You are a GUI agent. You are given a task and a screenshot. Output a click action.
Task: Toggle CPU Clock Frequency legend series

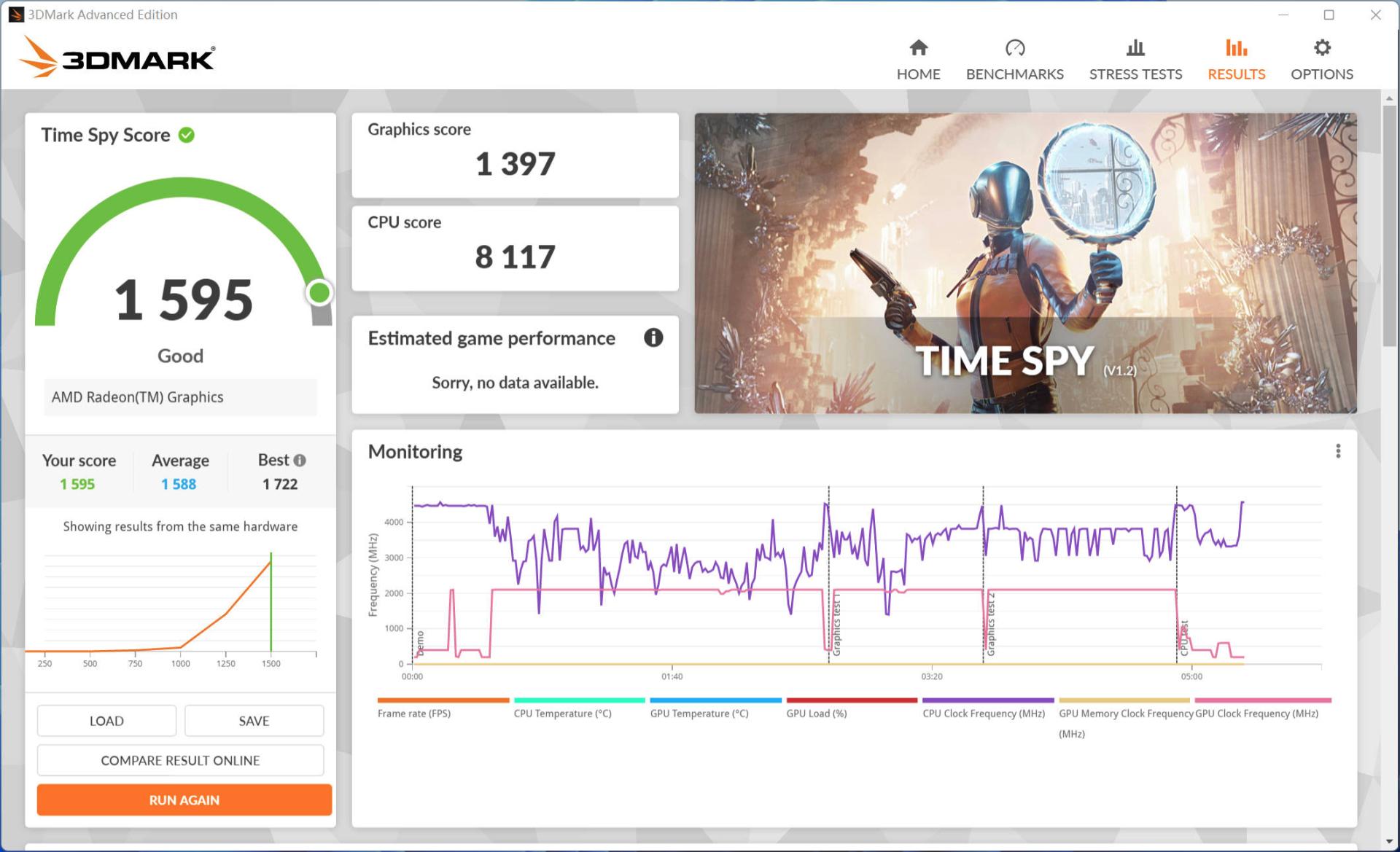coord(983,713)
